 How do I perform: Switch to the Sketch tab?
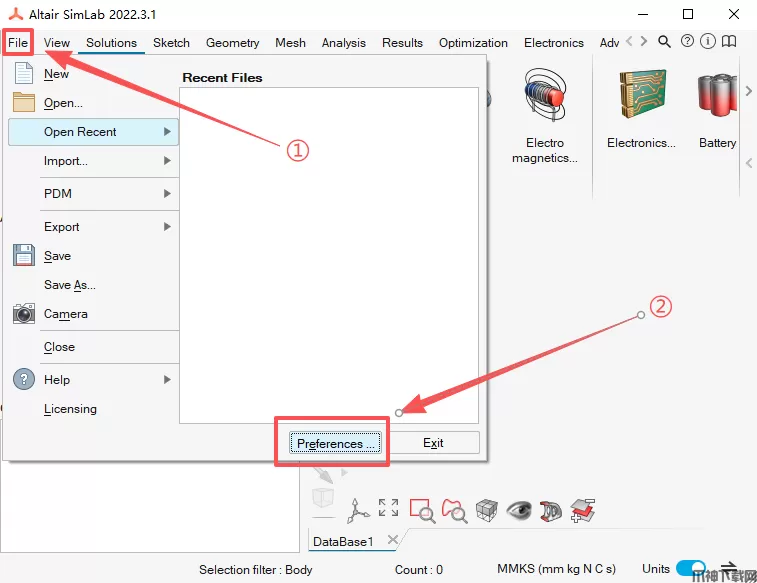pos(171,42)
